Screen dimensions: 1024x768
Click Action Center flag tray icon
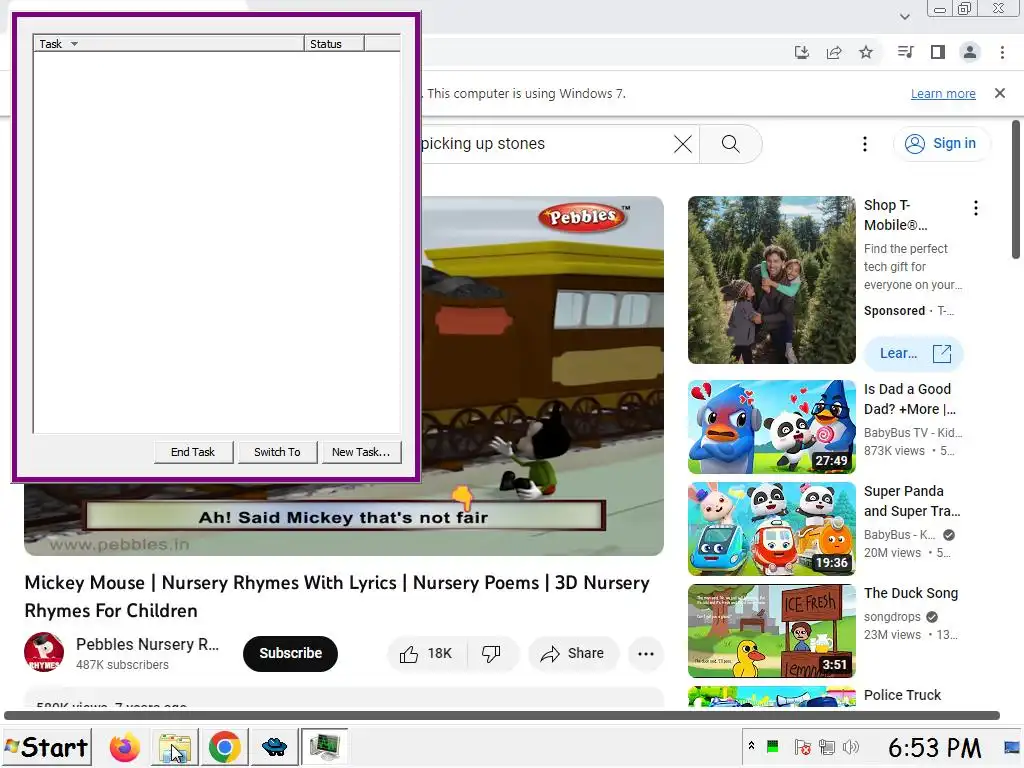click(803, 747)
